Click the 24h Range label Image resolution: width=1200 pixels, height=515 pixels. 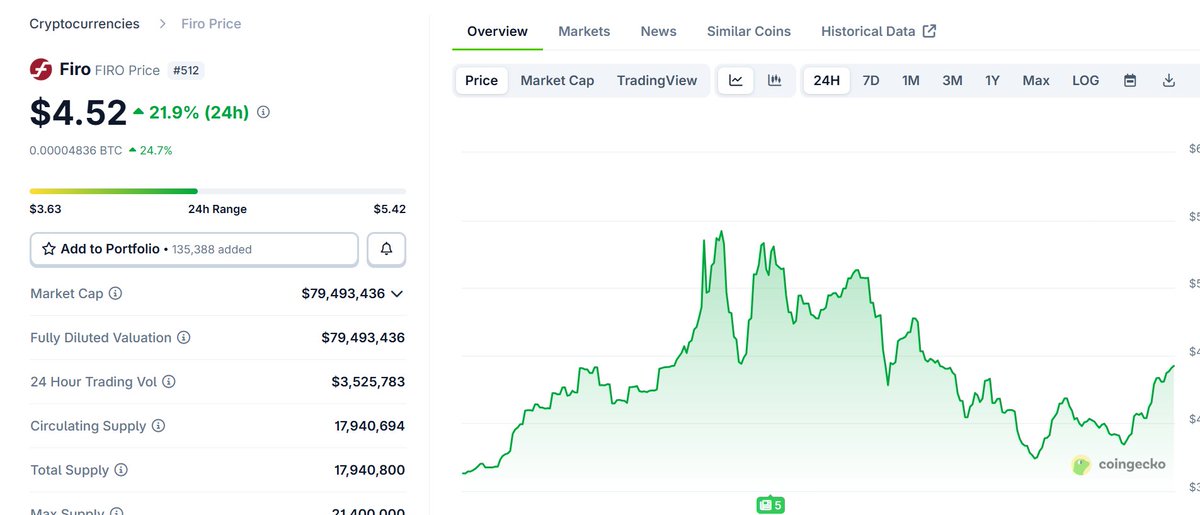(217, 209)
